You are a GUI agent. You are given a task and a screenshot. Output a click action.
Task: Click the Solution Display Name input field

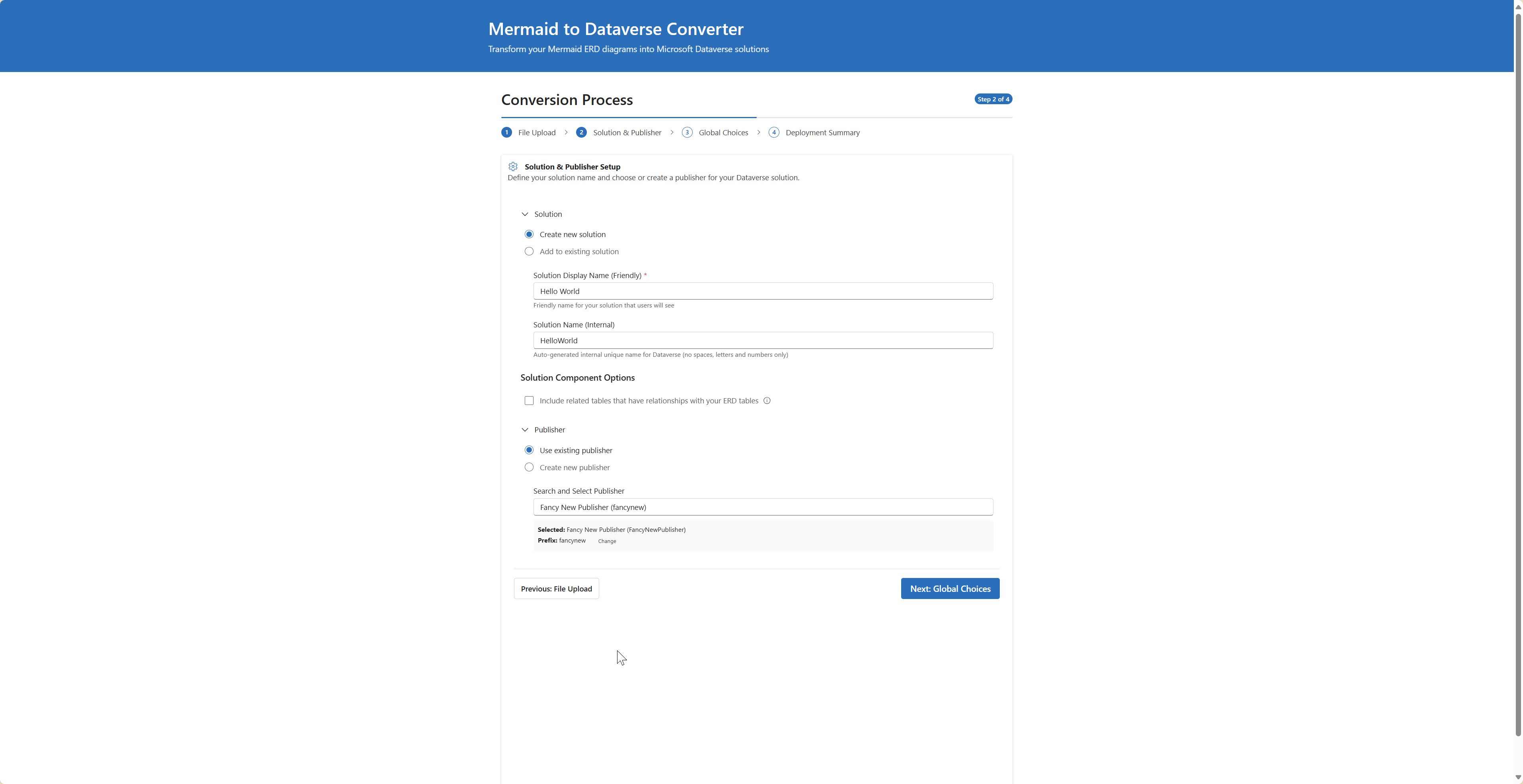pyautogui.click(x=763, y=291)
